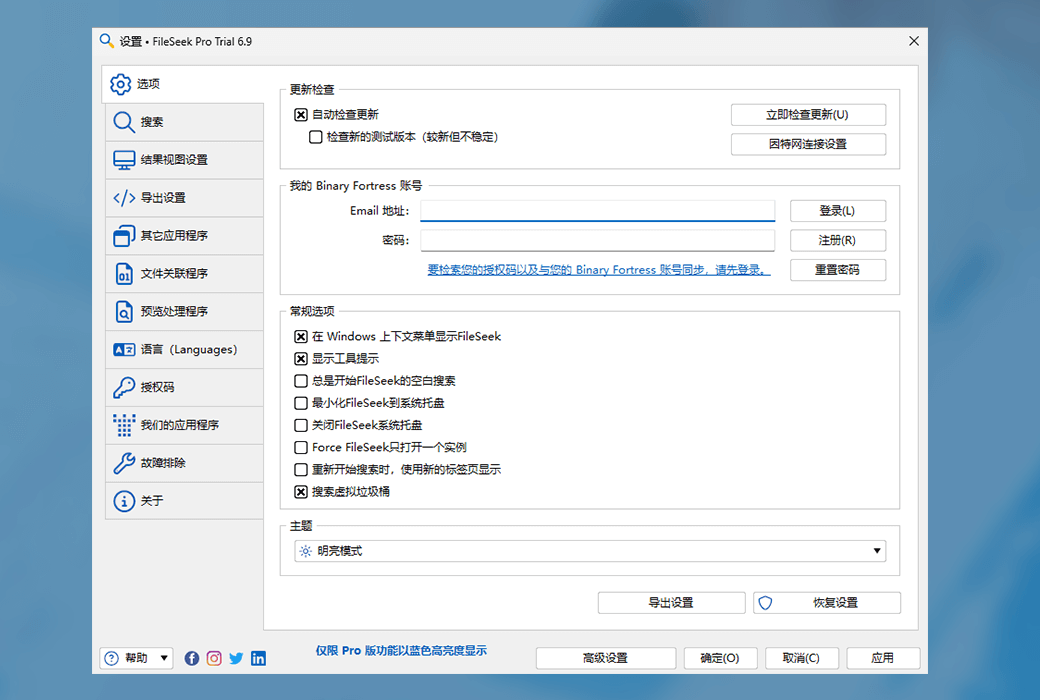
Task: Click the sun icon in theme box
Action: tap(305, 551)
